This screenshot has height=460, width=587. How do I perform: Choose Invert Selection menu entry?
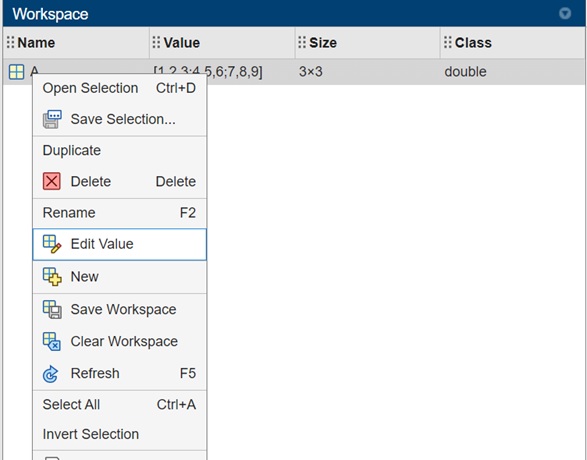coord(119,434)
